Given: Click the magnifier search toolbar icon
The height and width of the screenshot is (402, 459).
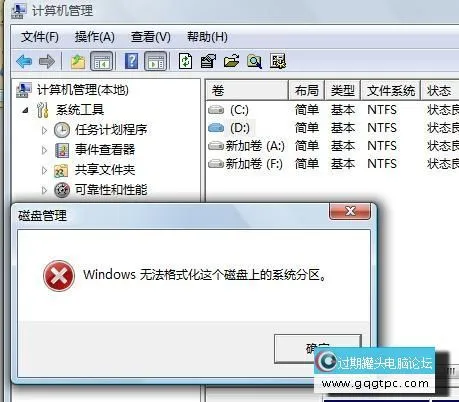Looking at the screenshot, I should pos(254,61).
